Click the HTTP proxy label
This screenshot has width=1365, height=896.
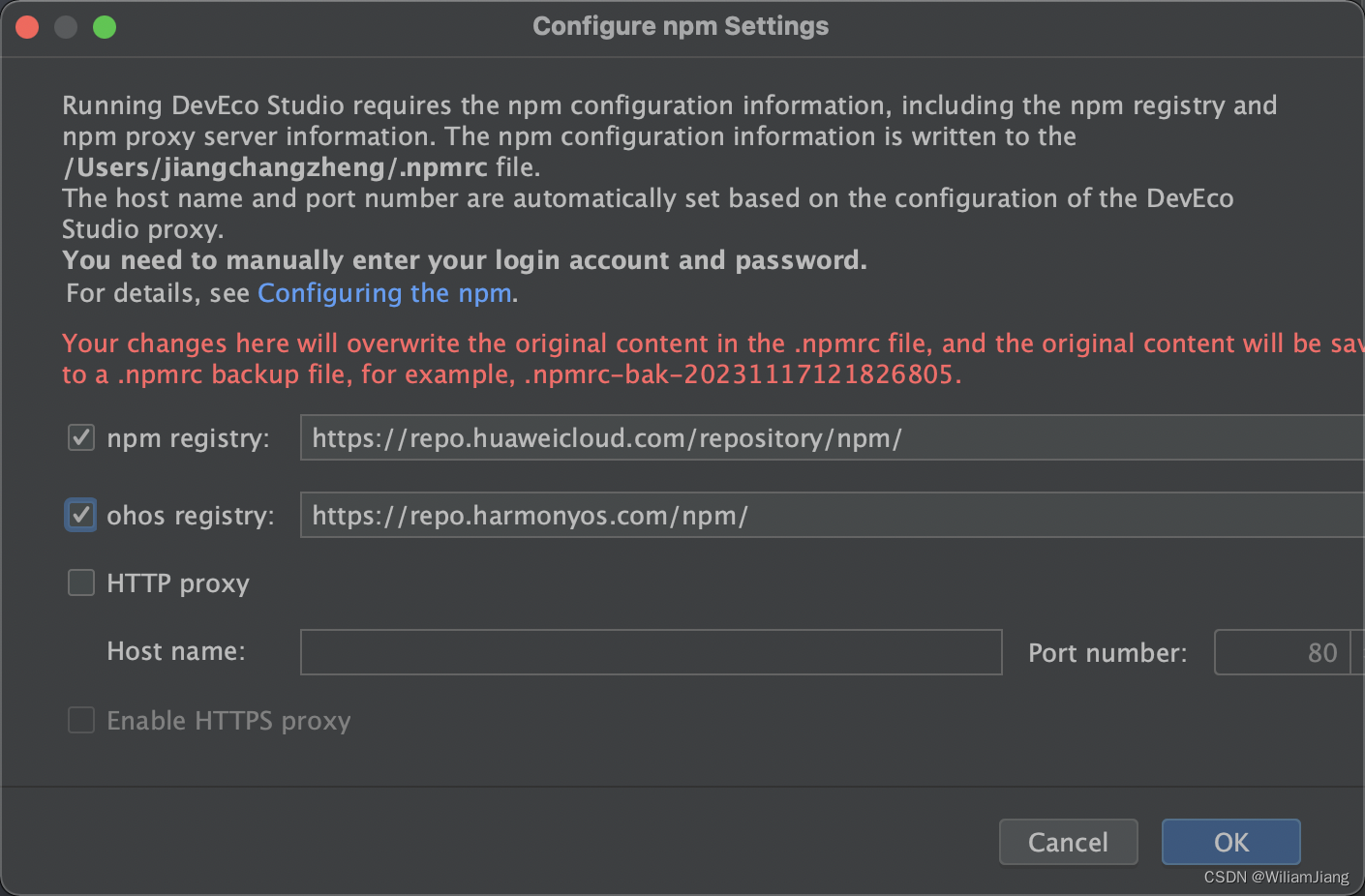[x=178, y=583]
